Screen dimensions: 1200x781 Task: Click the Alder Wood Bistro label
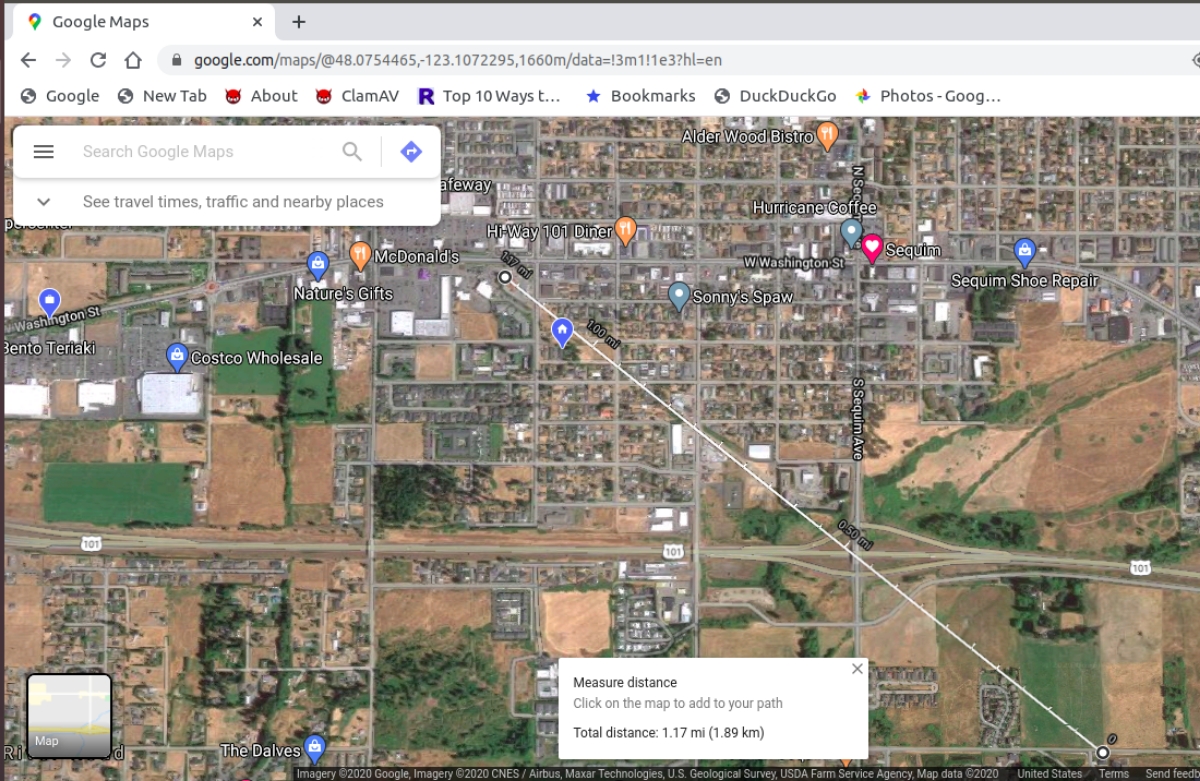747,136
